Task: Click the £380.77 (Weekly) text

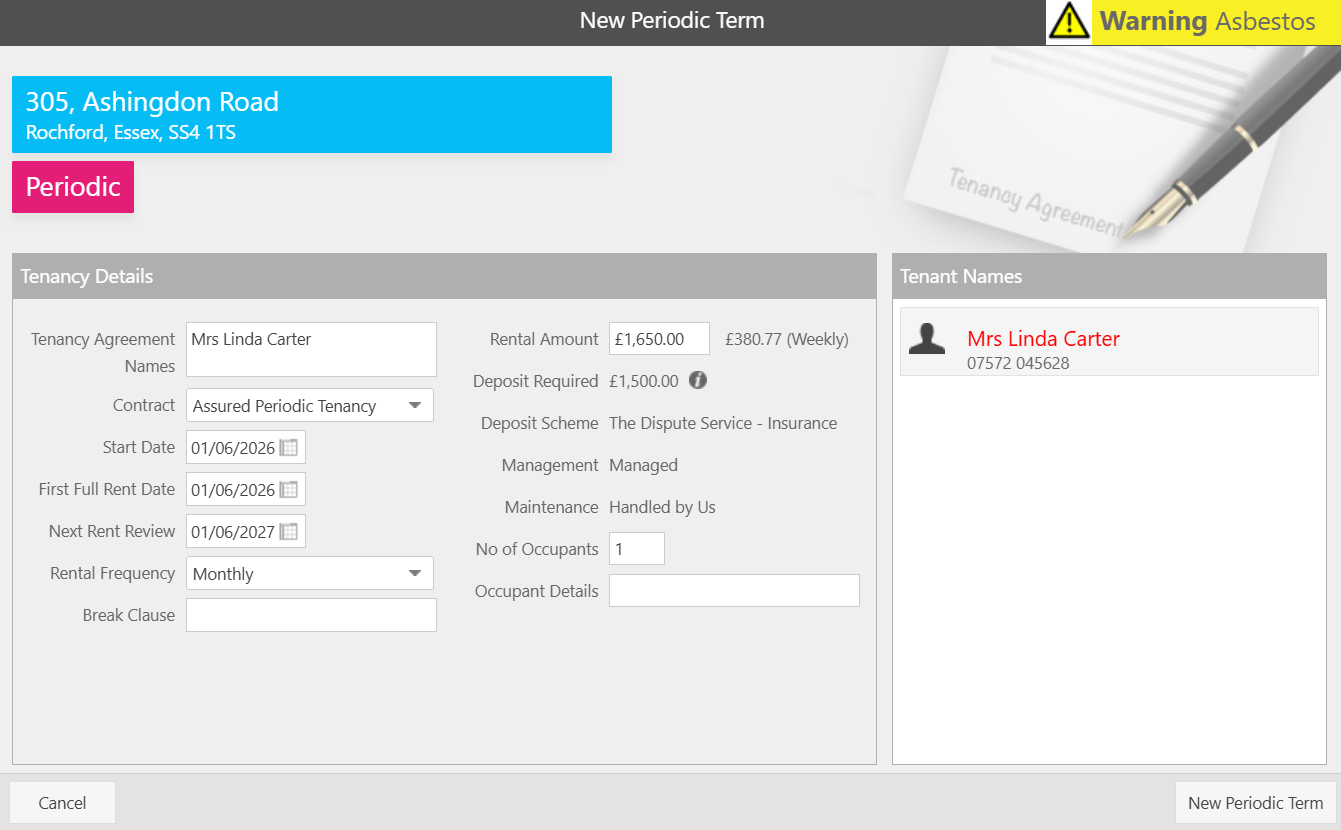Action: (x=787, y=339)
